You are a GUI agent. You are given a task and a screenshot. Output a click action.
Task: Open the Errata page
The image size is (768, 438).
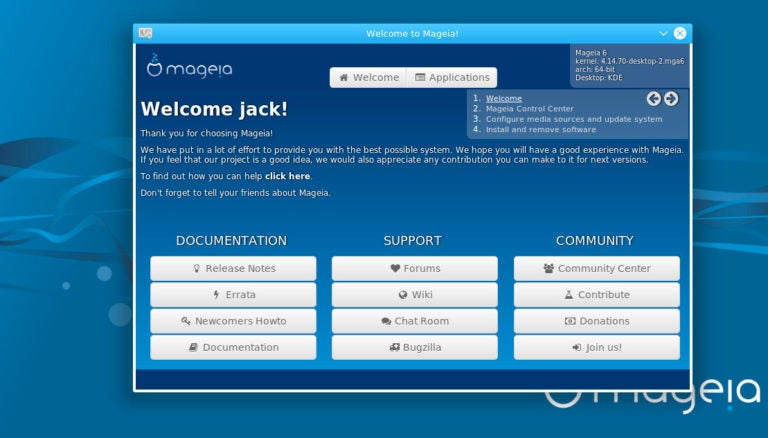tap(233, 295)
